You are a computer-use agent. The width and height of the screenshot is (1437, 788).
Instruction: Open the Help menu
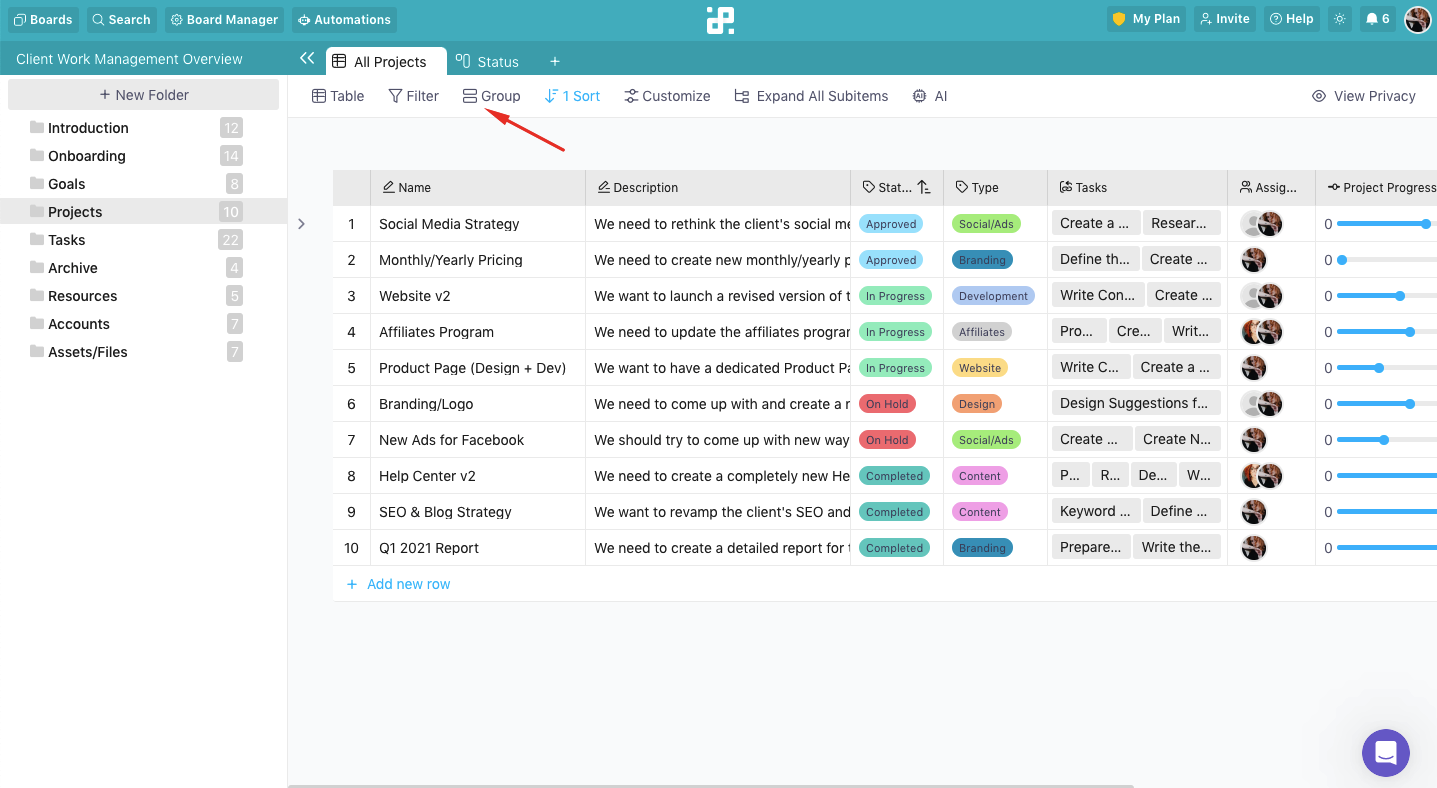click(x=1291, y=19)
